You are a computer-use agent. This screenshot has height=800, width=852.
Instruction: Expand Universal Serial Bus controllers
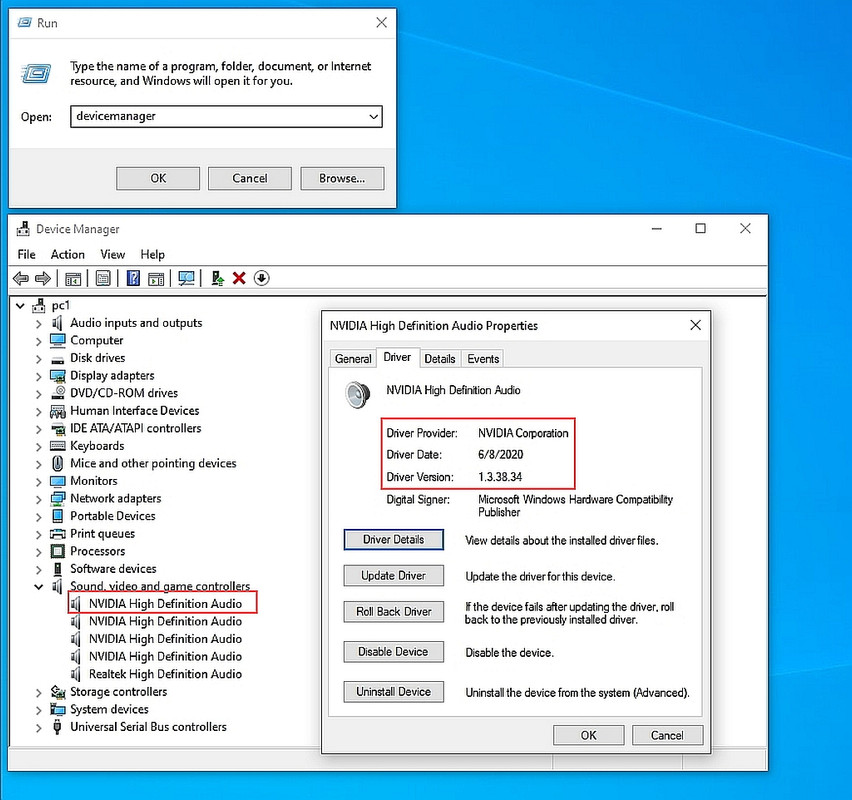(x=38, y=728)
